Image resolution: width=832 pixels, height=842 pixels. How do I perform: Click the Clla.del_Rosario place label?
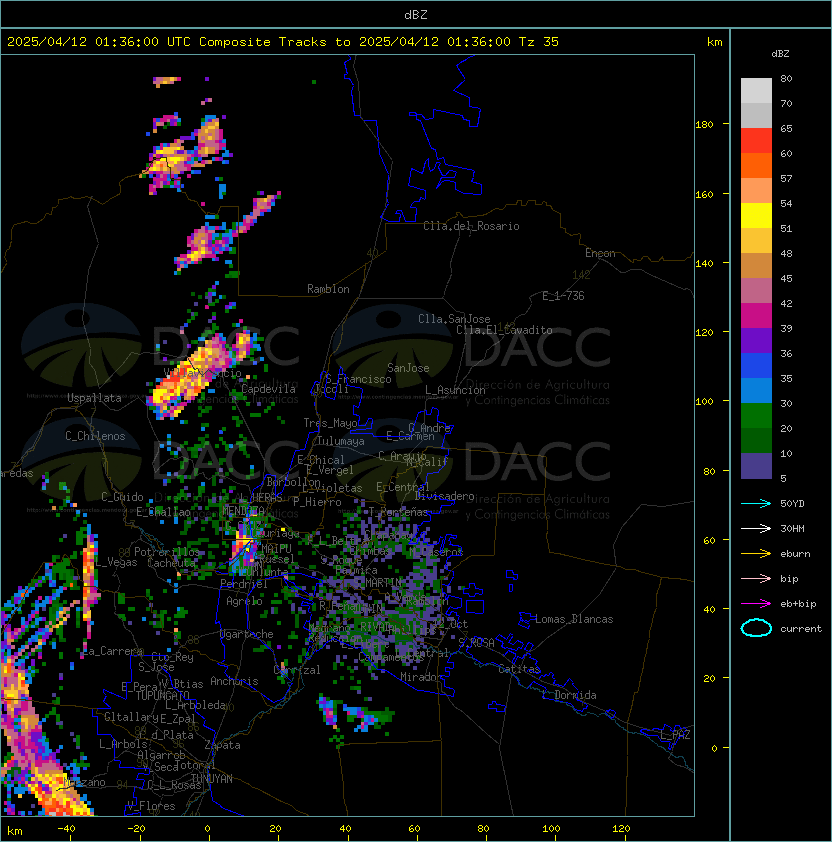click(x=471, y=226)
